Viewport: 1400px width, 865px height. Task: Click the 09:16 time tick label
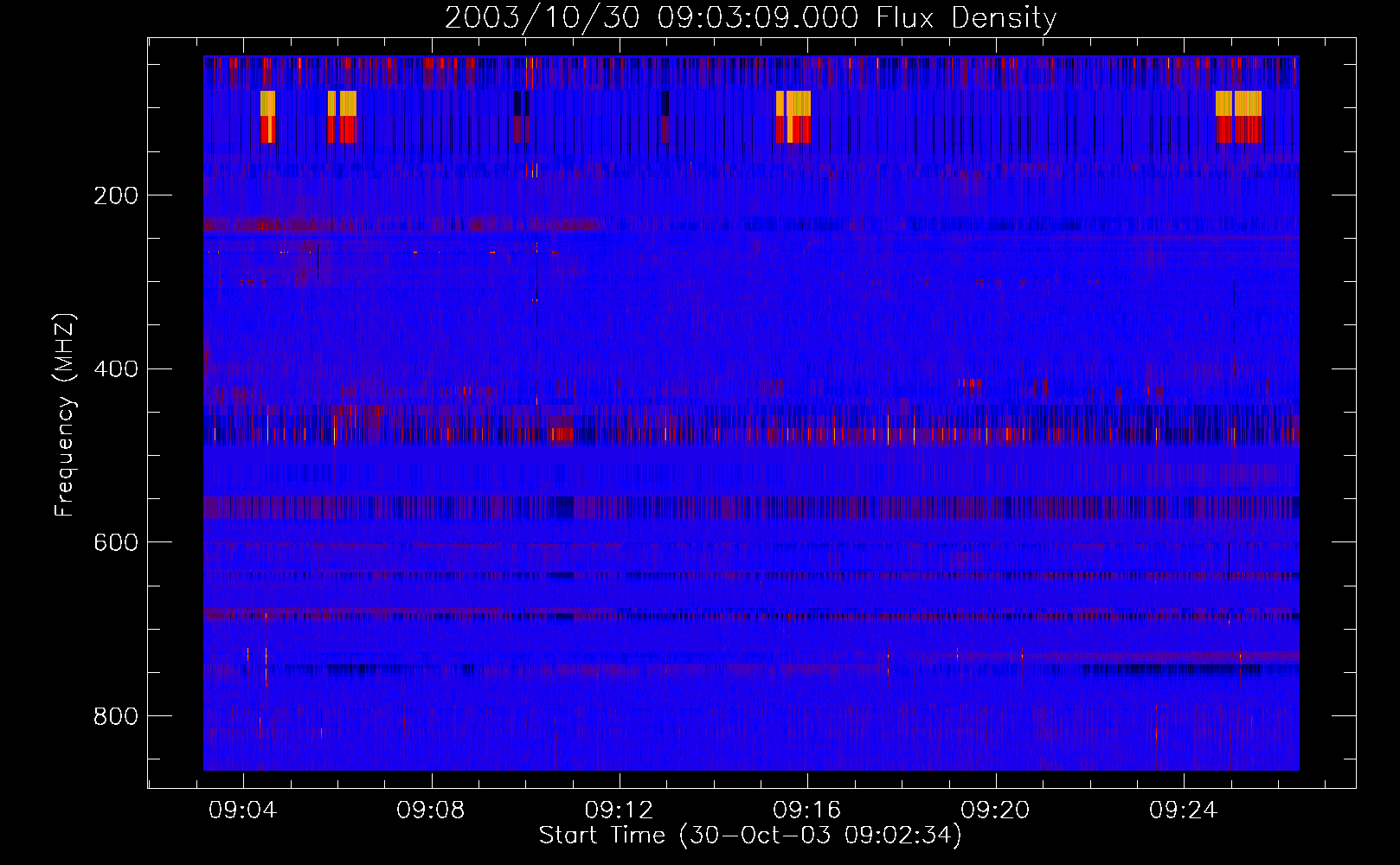[x=807, y=811]
